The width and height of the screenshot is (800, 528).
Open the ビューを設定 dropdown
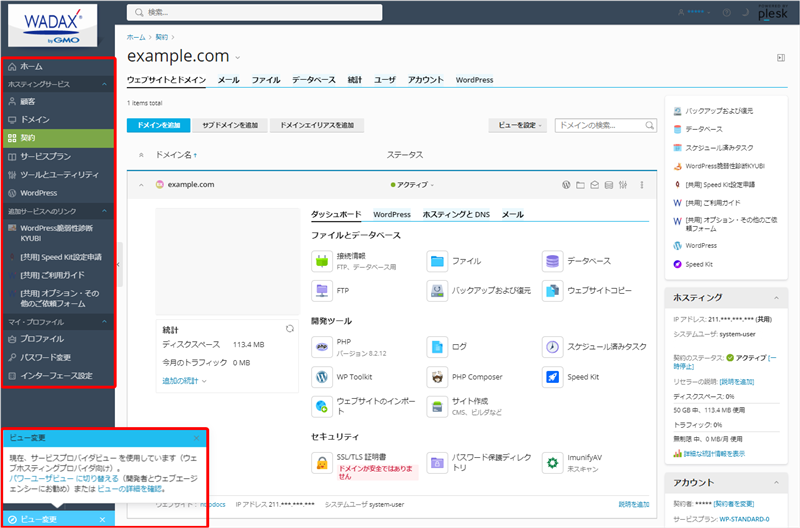(x=518, y=125)
